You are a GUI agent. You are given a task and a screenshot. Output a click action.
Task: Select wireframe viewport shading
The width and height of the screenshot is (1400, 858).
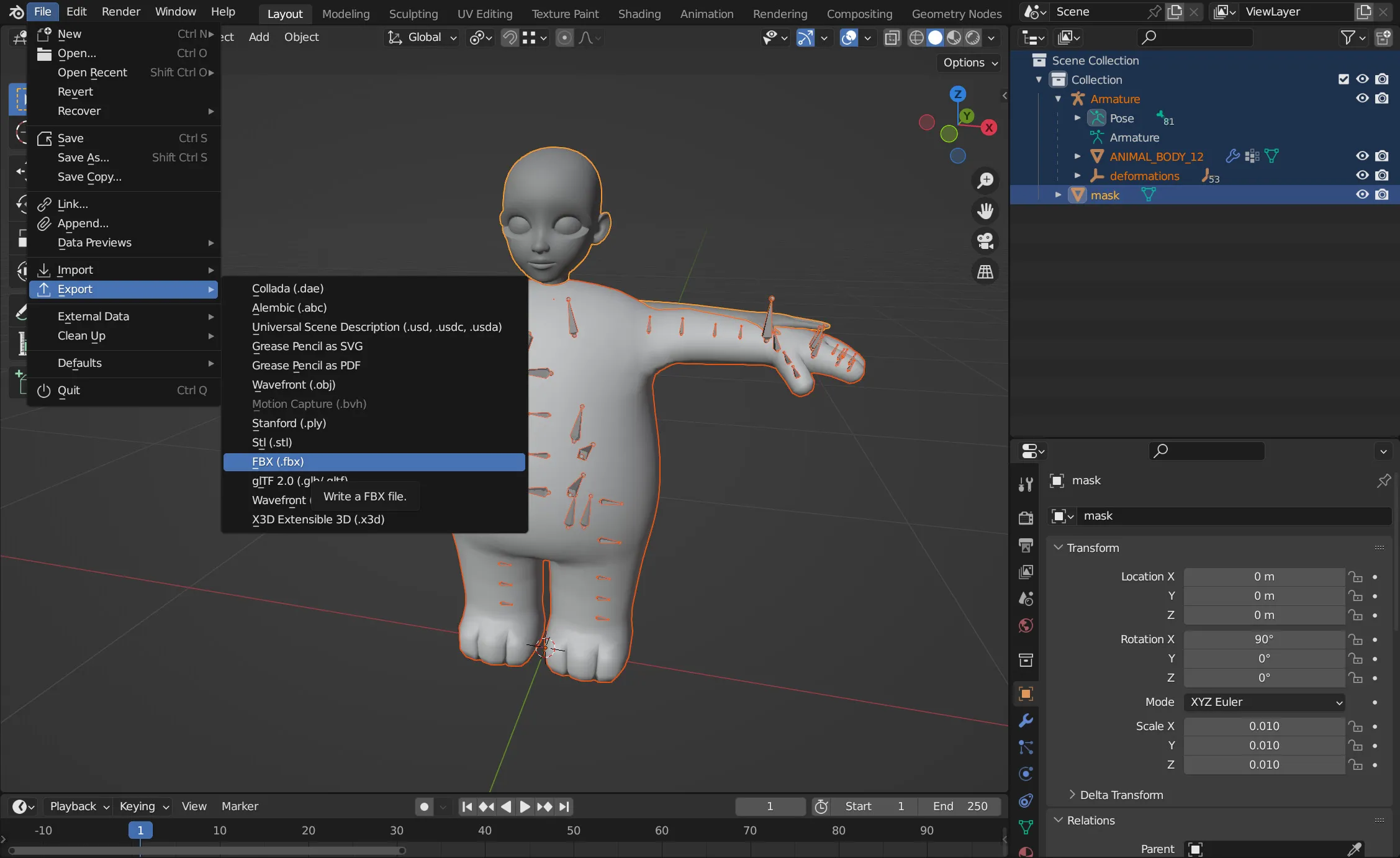coord(916,38)
